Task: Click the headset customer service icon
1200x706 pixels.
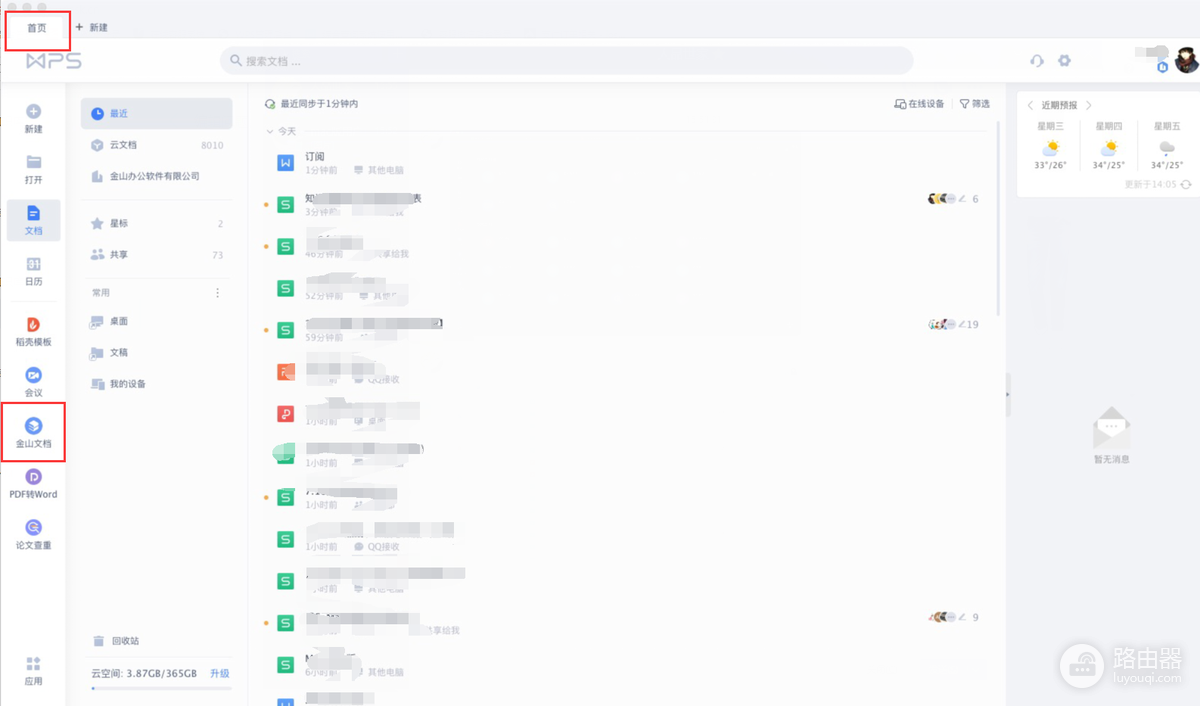Action: click(x=1037, y=60)
